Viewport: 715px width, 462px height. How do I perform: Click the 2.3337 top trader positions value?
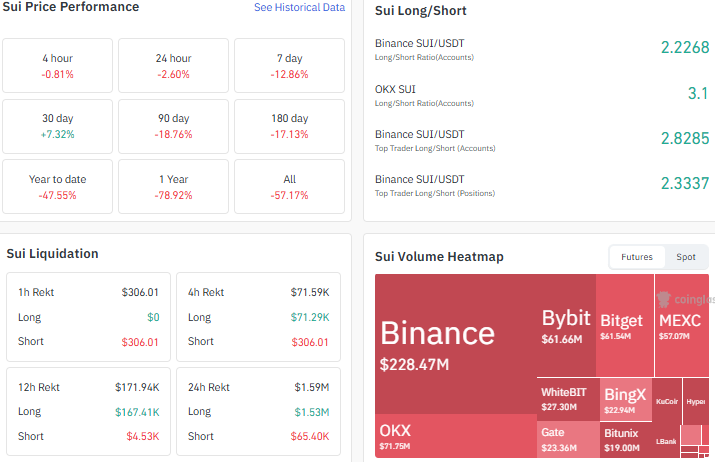(685, 183)
